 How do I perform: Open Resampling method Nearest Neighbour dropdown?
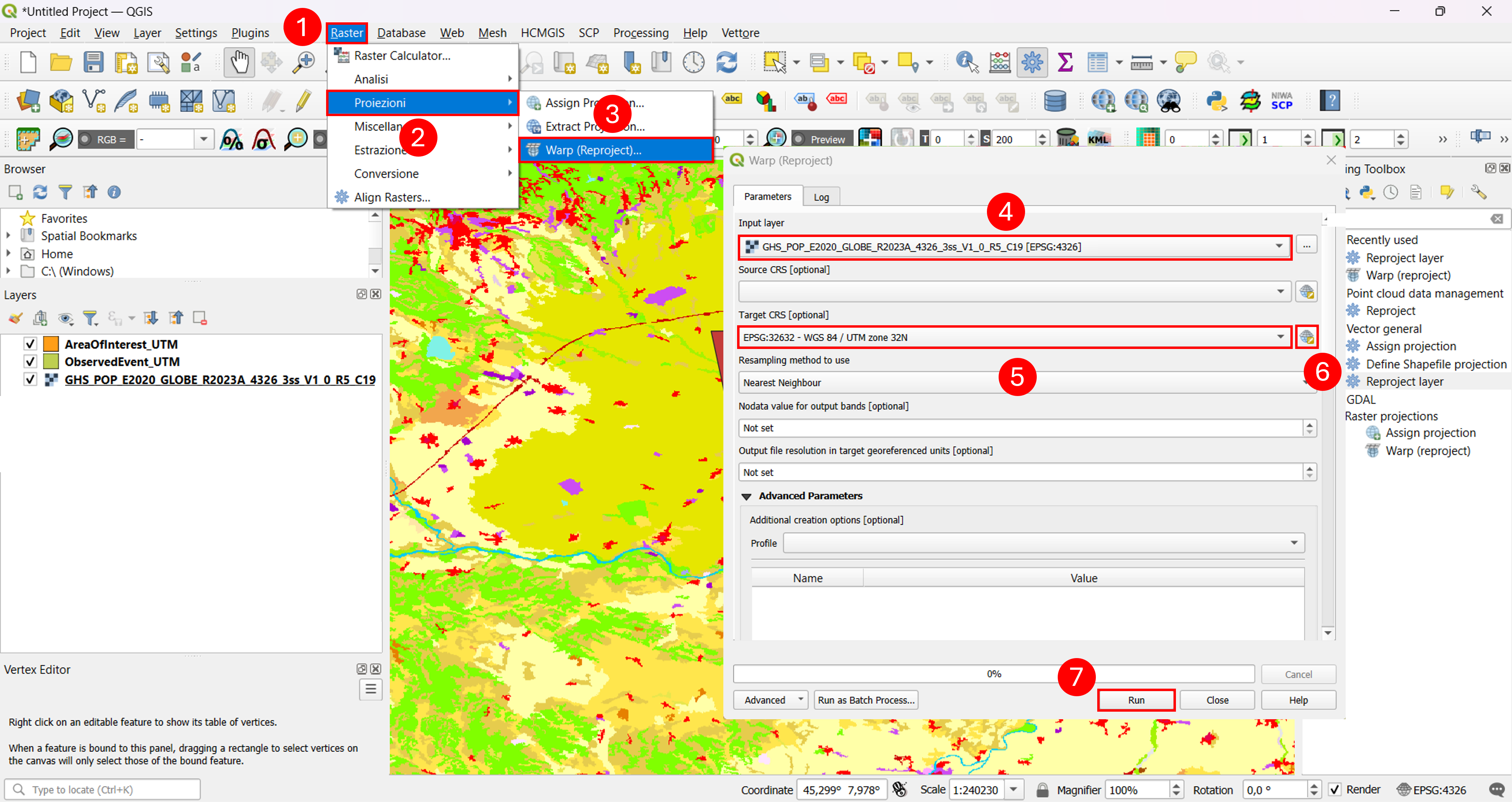[1027, 383]
